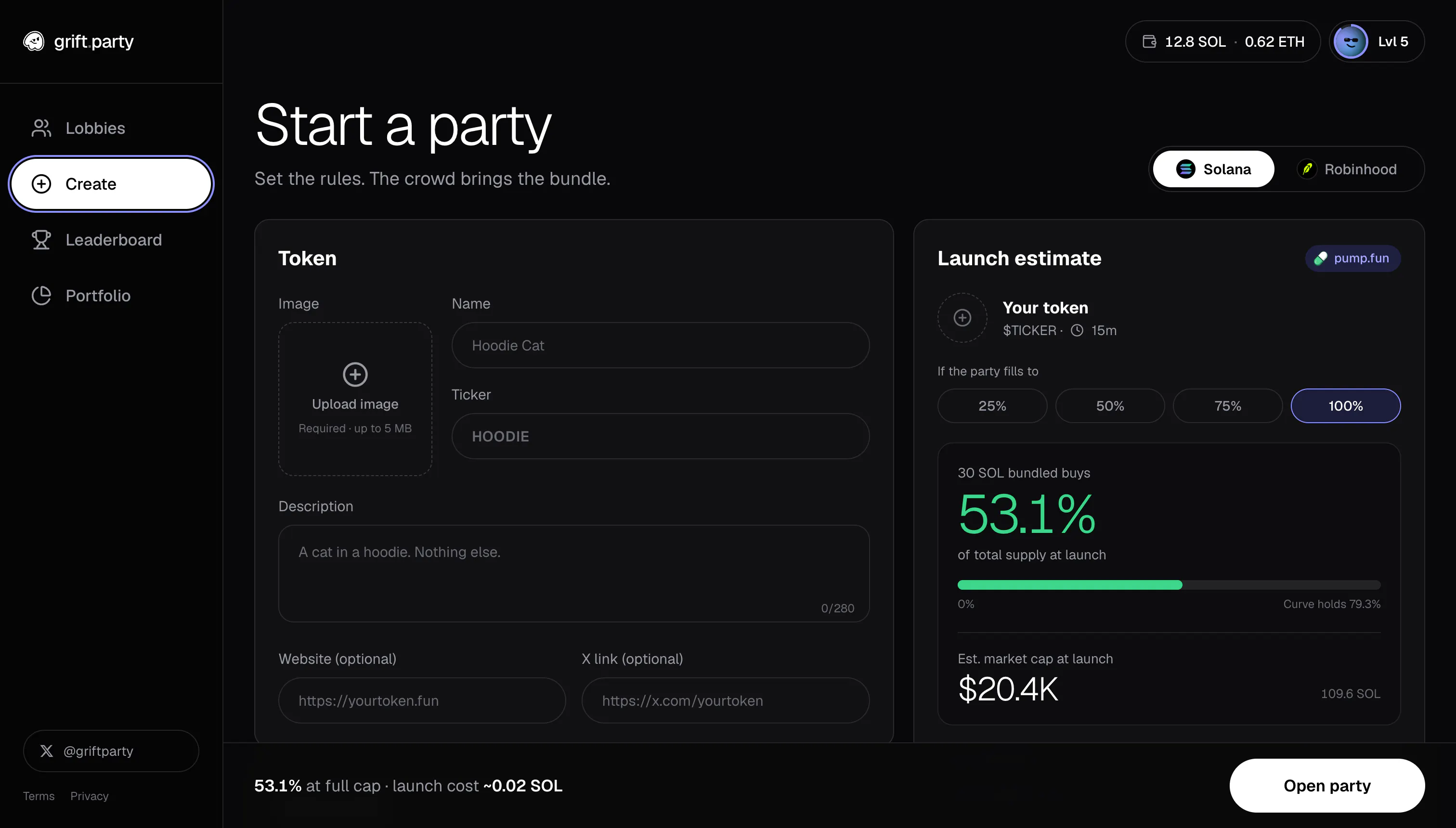
Task: Click the launch cost ~0.02 SOL text
Action: click(477, 785)
